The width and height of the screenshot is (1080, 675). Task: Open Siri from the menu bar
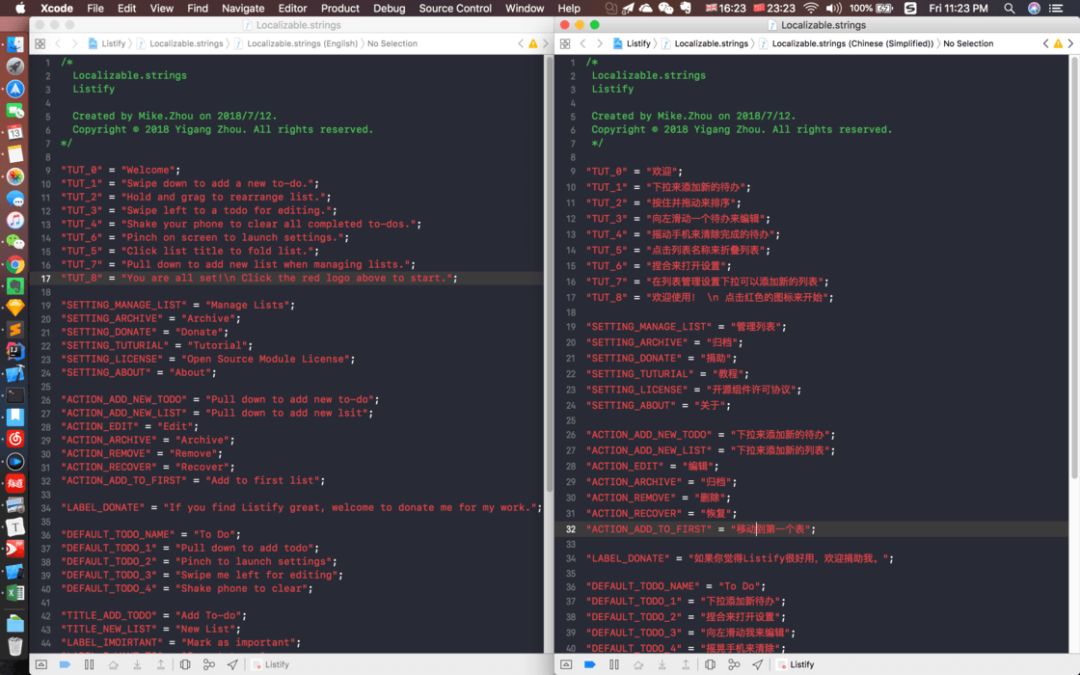[1034, 8]
